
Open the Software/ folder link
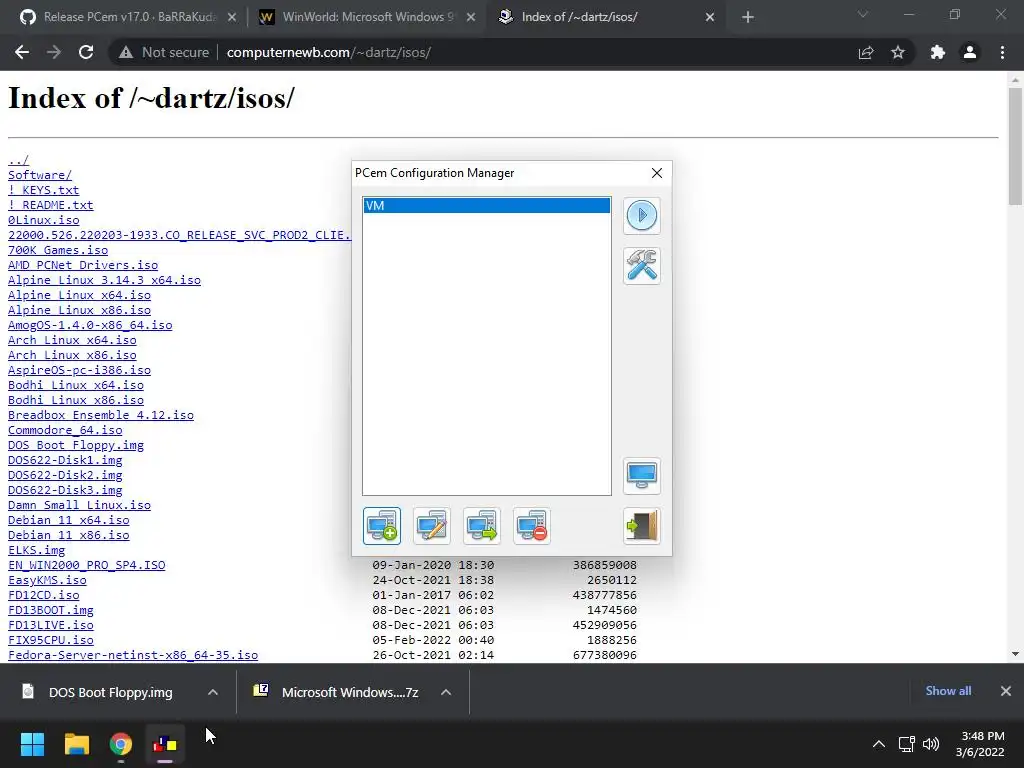pyautogui.click(x=40, y=175)
